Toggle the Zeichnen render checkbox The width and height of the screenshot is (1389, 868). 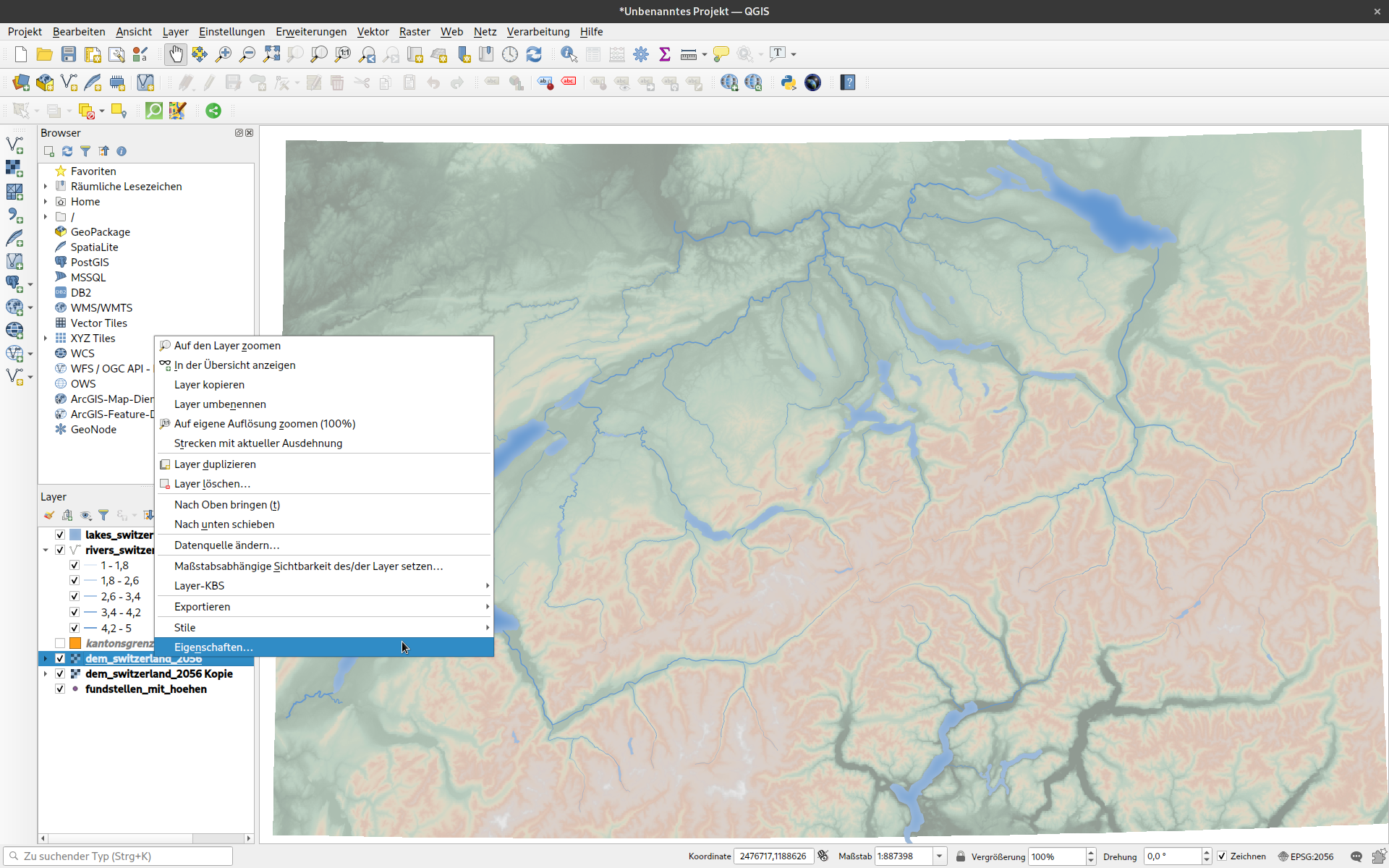(1222, 856)
